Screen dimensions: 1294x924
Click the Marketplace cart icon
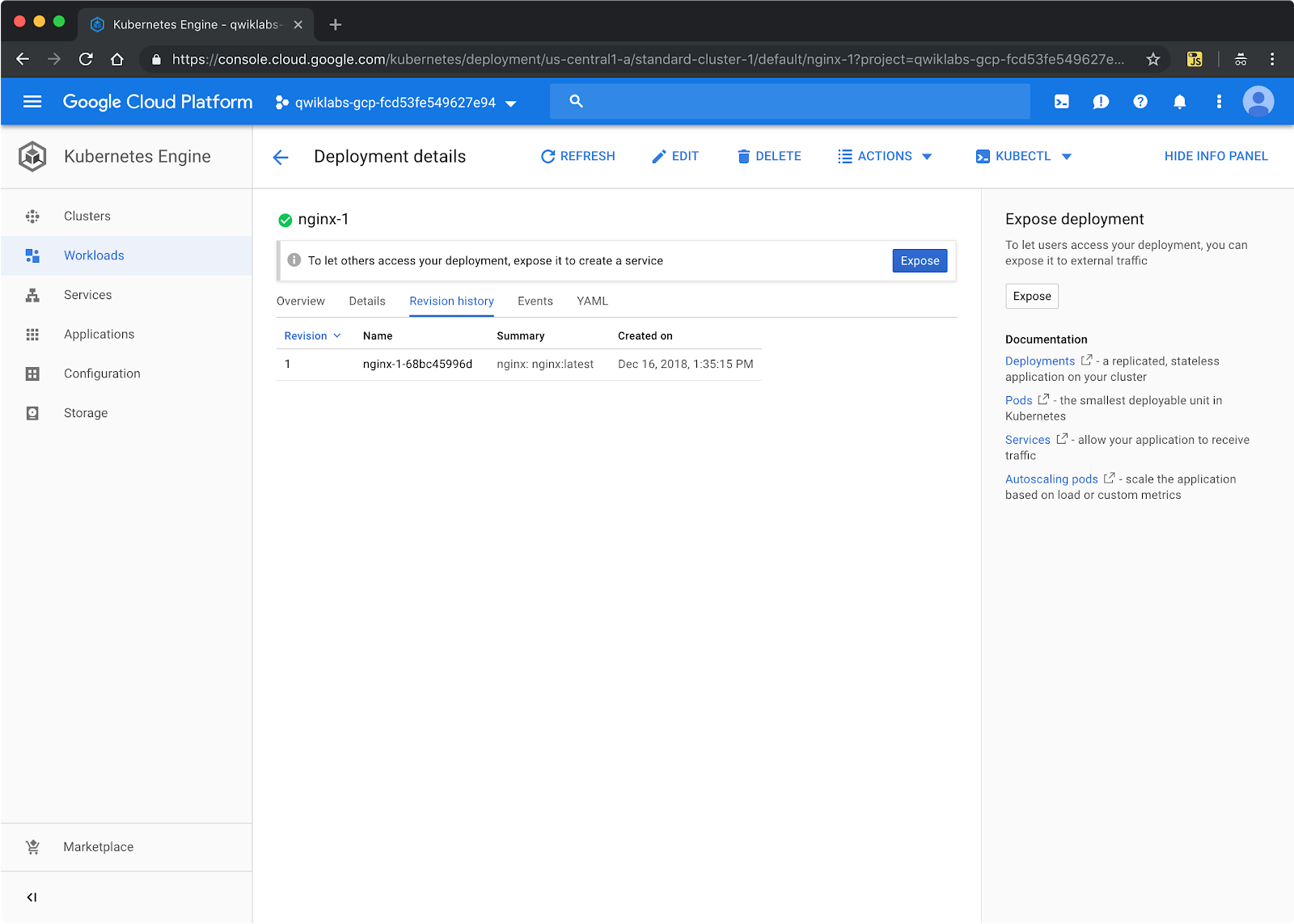(x=32, y=846)
